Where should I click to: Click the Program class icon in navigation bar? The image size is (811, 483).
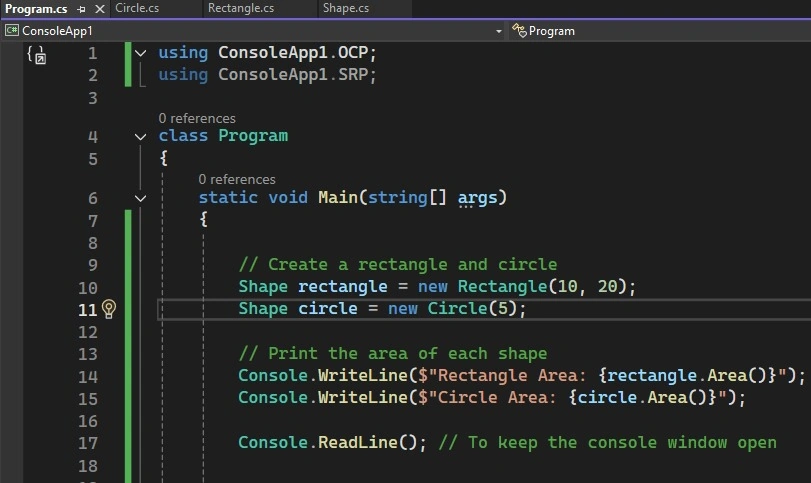[x=519, y=31]
